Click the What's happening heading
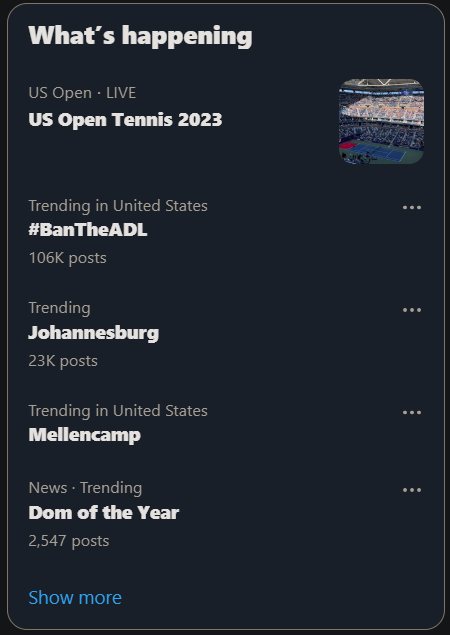The image size is (450, 635). pyautogui.click(x=140, y=36)
